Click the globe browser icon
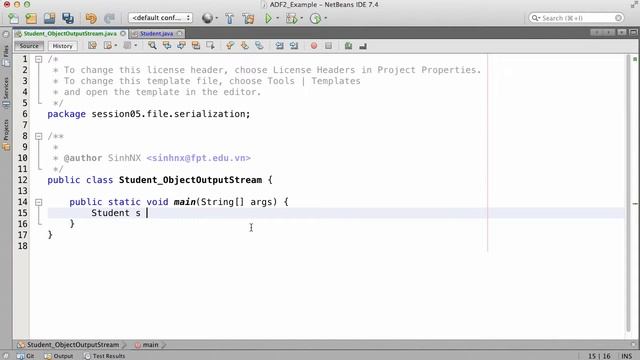640x360 pixels. (x=207, y=18)
